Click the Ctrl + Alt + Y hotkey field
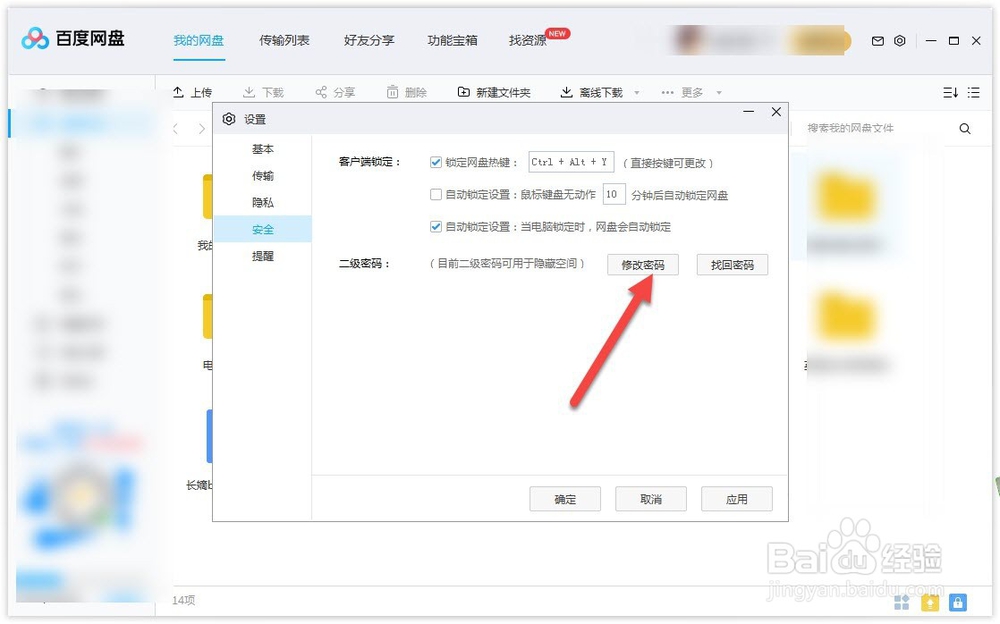The width and height of the screenshot is (1000, 624). coord(571,162)
